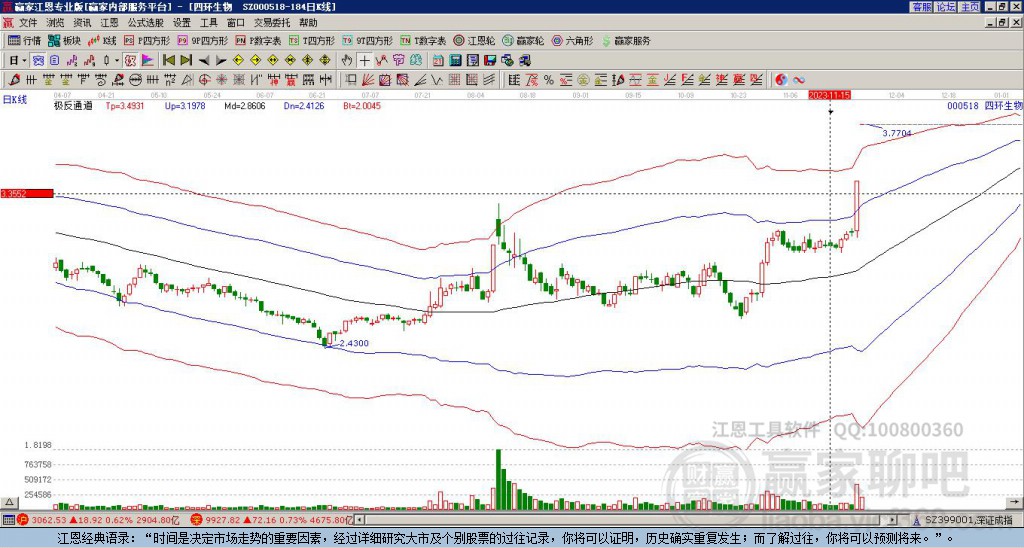Click the red-blue yin-yang icon
This screenshot has height=548, width=1024.
tap(781, 80)
